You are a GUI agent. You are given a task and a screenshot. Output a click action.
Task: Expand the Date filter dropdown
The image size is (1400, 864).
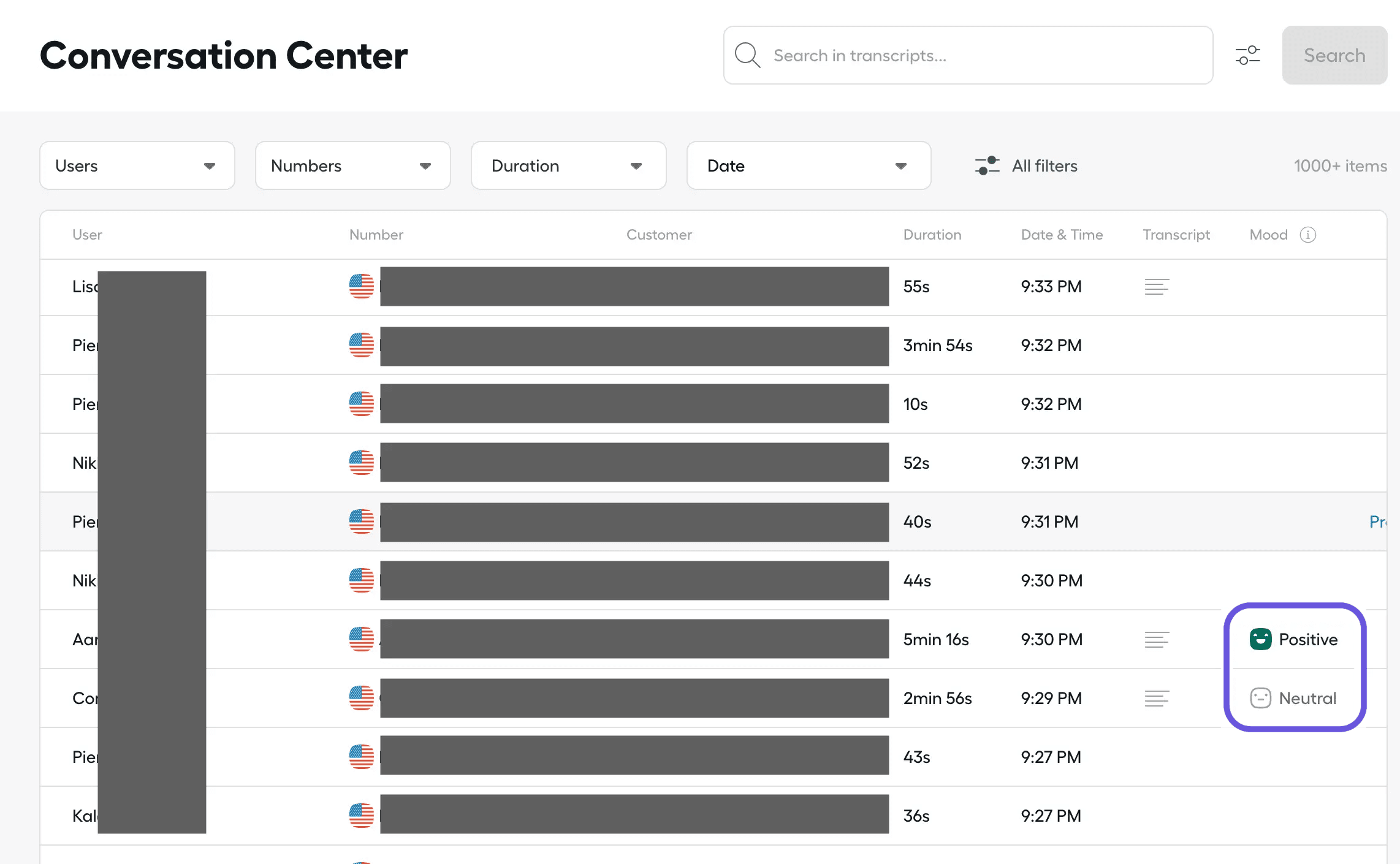[x=808, y=165]
